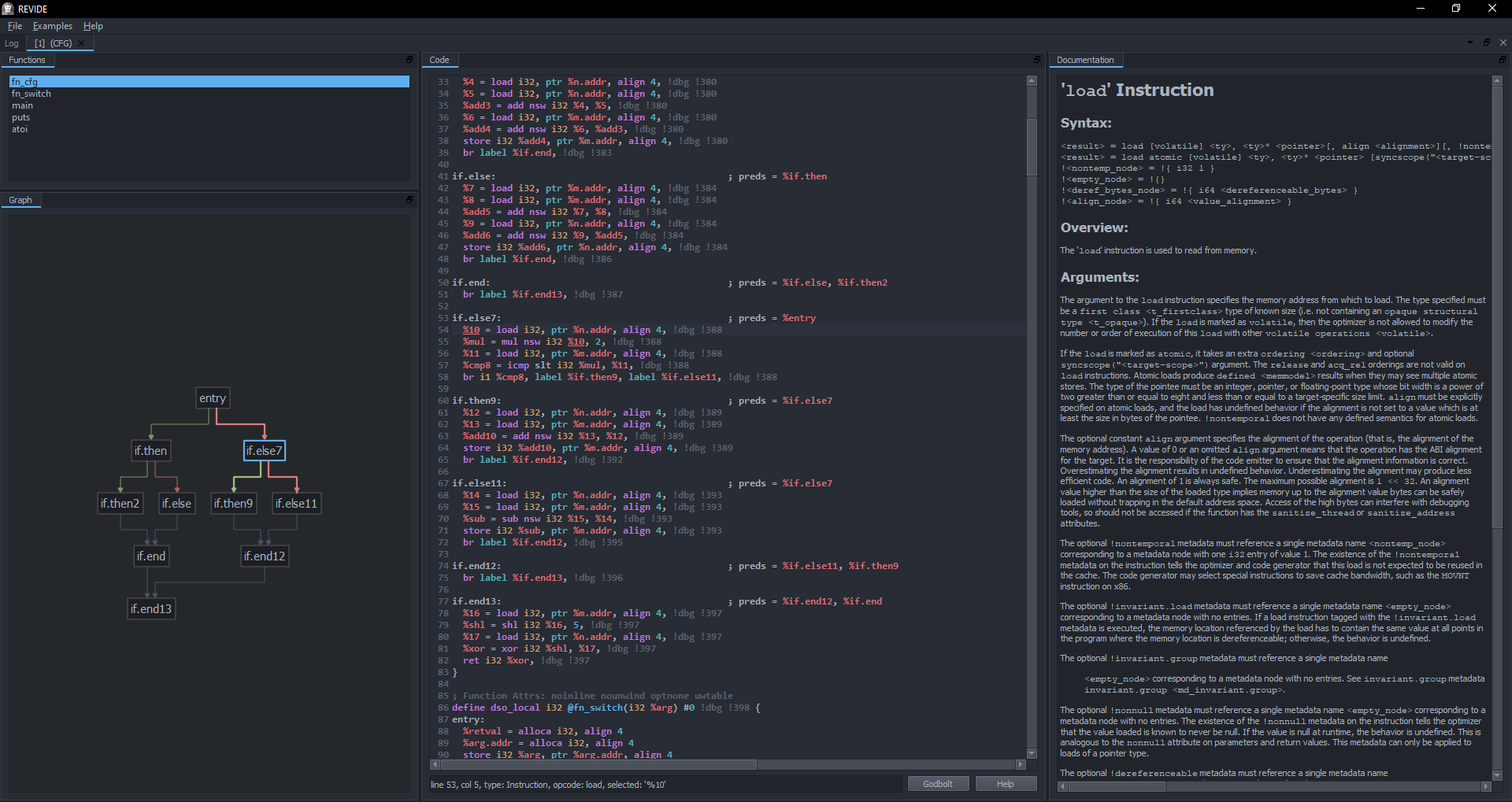Image resolution: width=1512 pixels, height=802 pixels.
Task: Float the Documentation panel via its dock icon
Action: [x=1502, y=60]
